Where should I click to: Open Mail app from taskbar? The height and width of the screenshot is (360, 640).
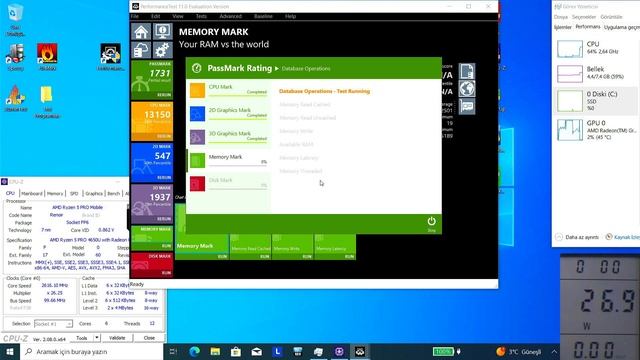tap(257, 351)
